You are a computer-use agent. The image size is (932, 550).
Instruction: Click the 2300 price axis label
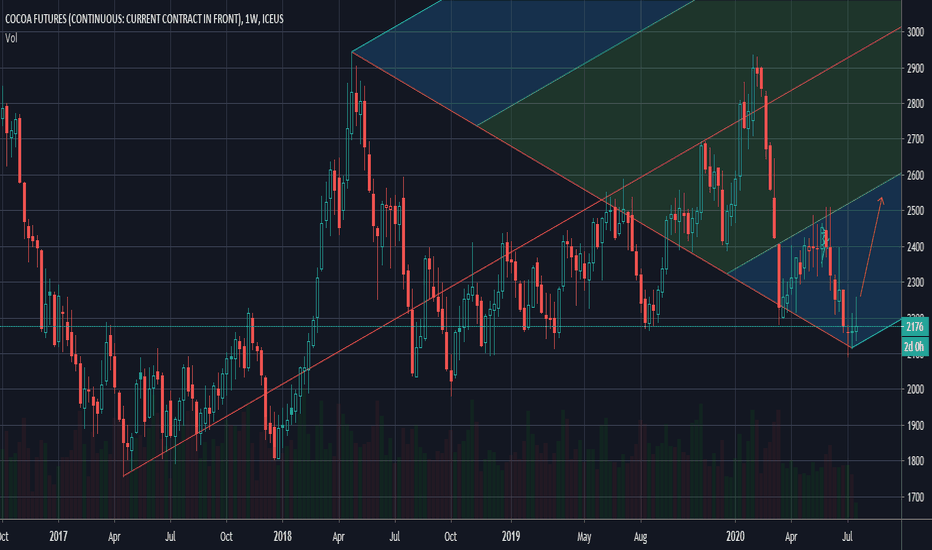pos(915,282)
